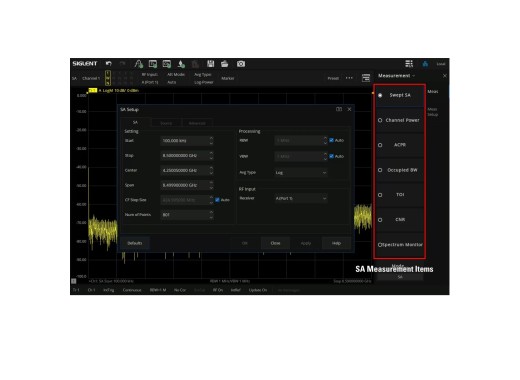520x380 pixels.
Task: Click the trace-with-plus icon in toolbar
Action: point(138,63)
